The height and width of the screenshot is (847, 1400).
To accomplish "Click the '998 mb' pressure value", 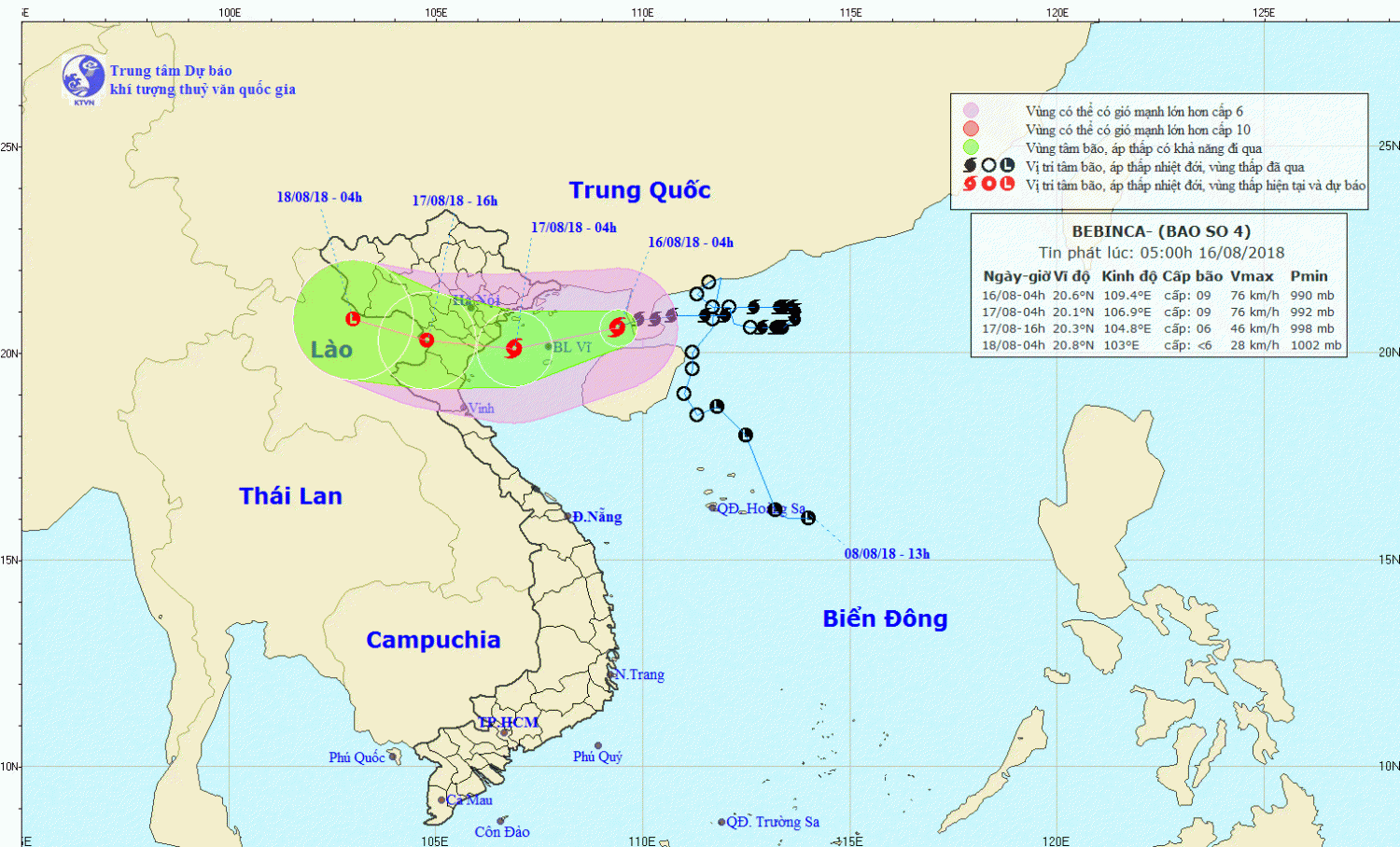I will click(x=1312, y=328).
